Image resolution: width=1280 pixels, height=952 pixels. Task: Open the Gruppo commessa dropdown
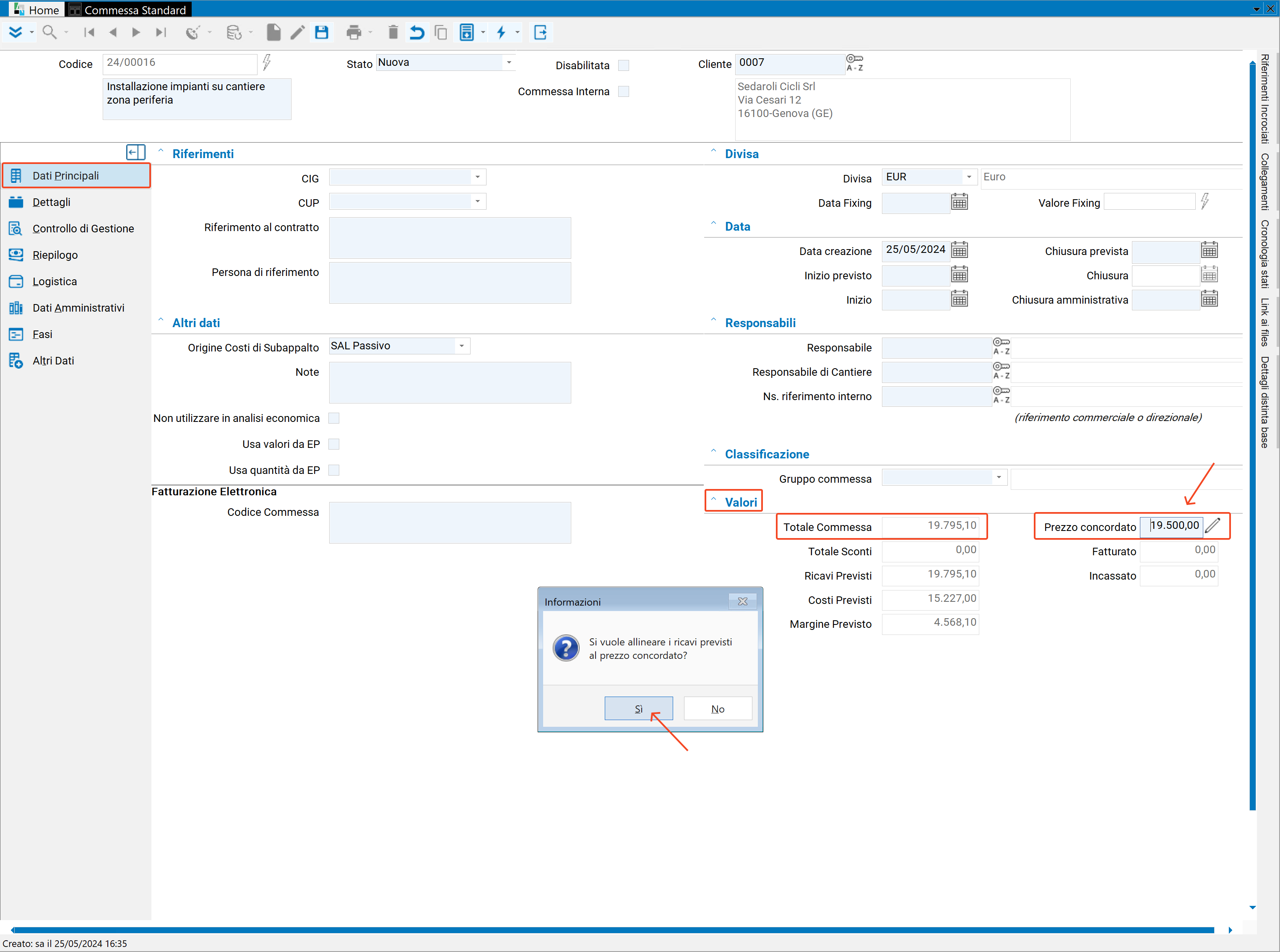pos(999,477)
